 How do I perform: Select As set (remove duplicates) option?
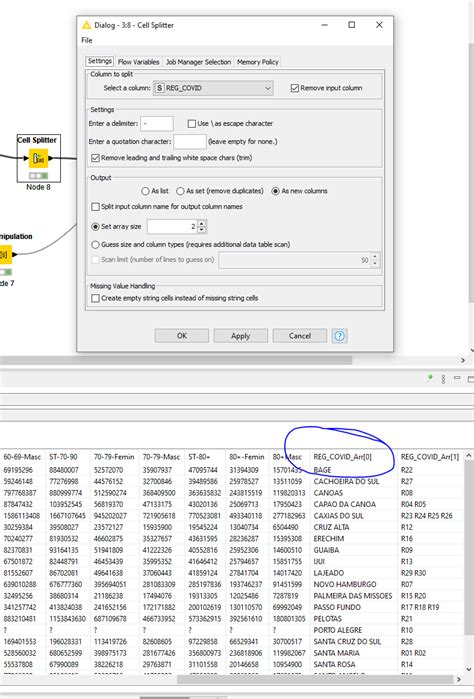180,191
